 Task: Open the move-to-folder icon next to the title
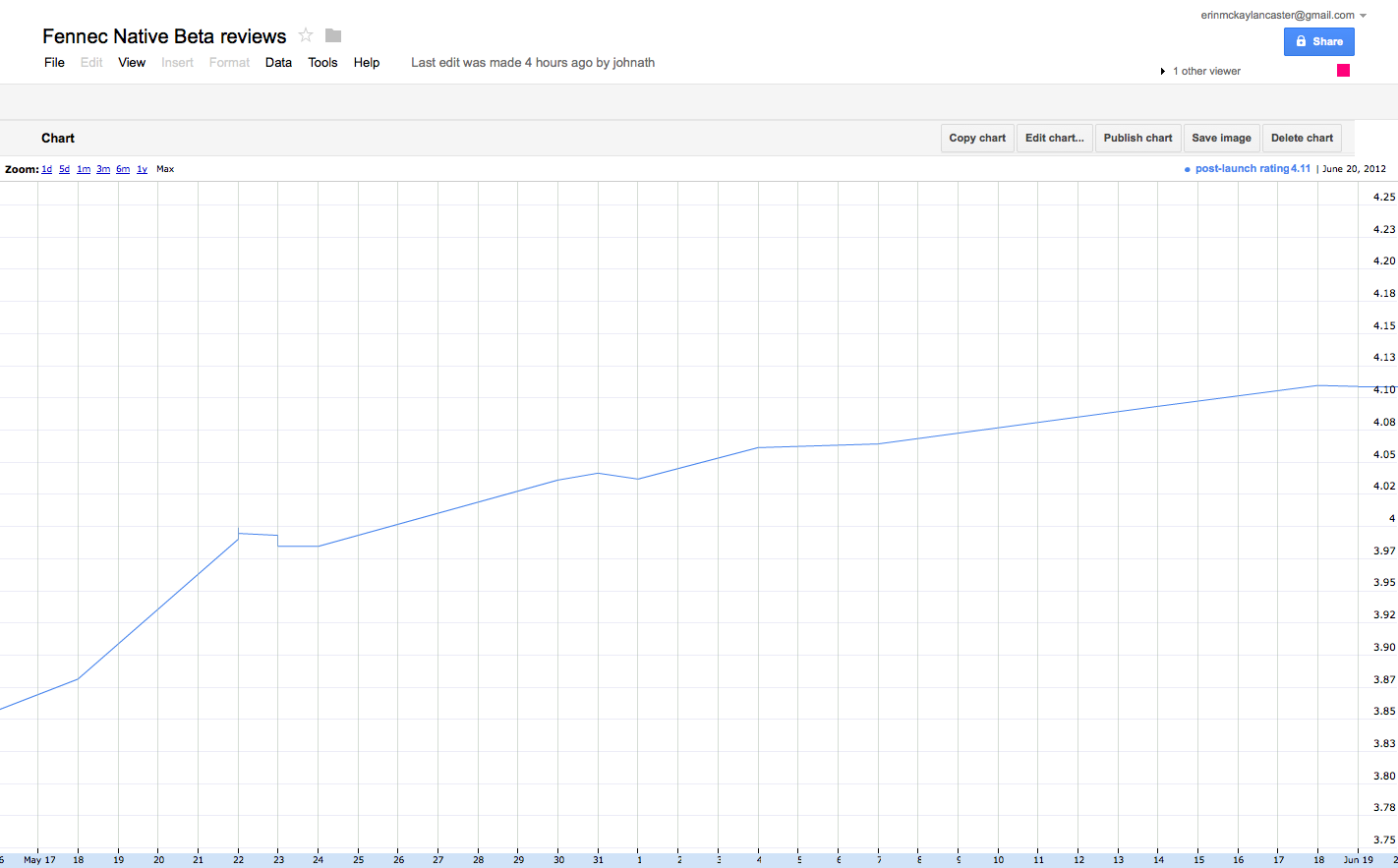(x=333, y=35)
